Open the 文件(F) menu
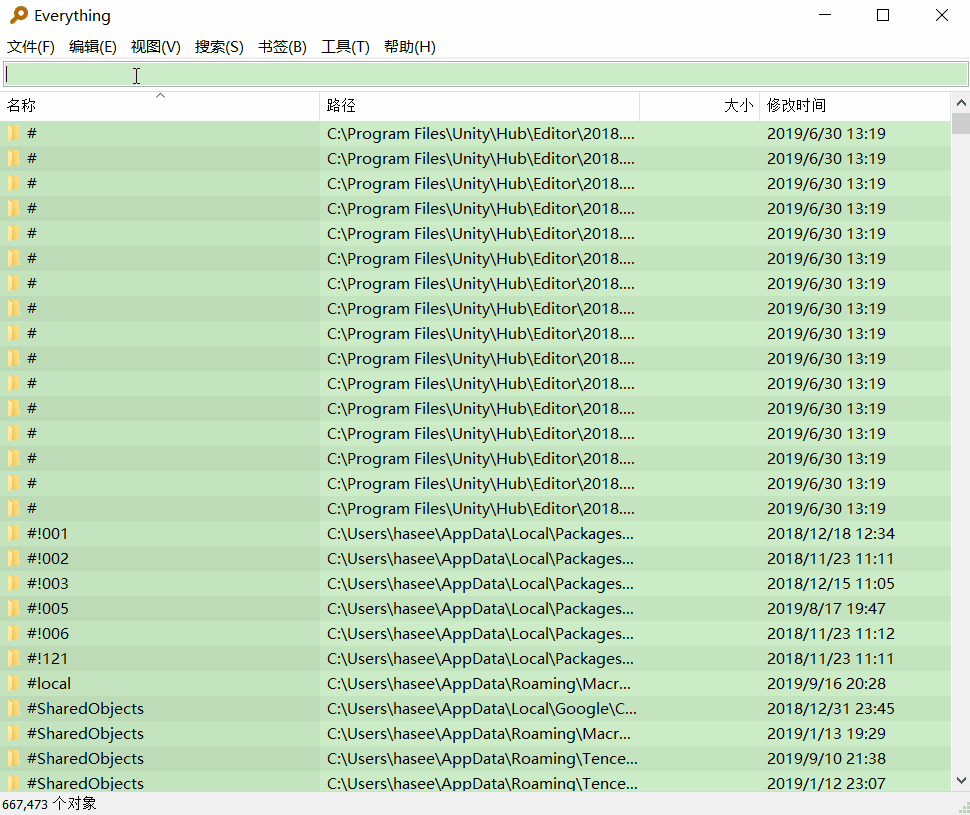The image size is (970, 815). [30, 47]
